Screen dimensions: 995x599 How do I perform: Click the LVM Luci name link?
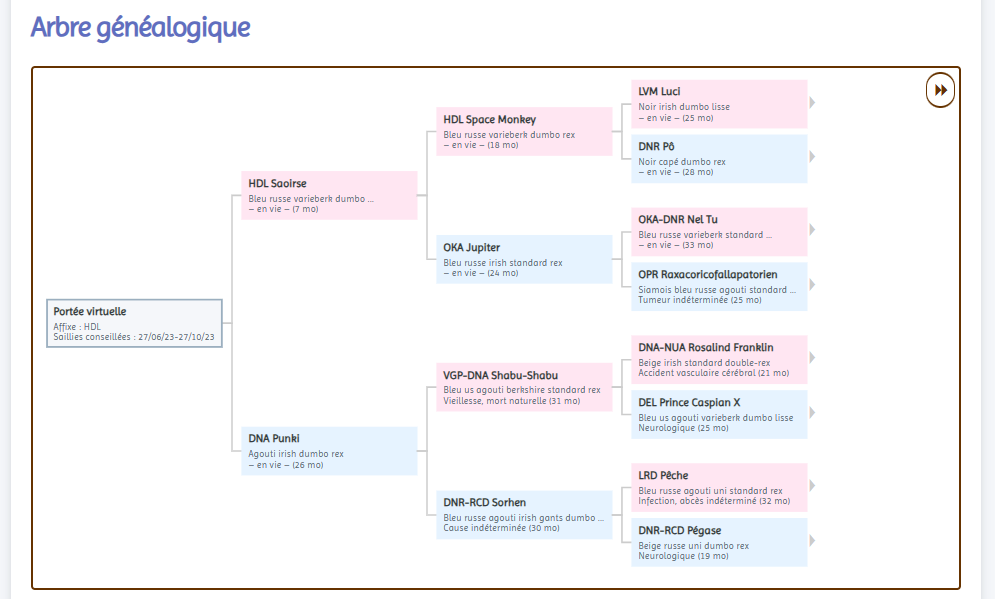coord(659,92)
